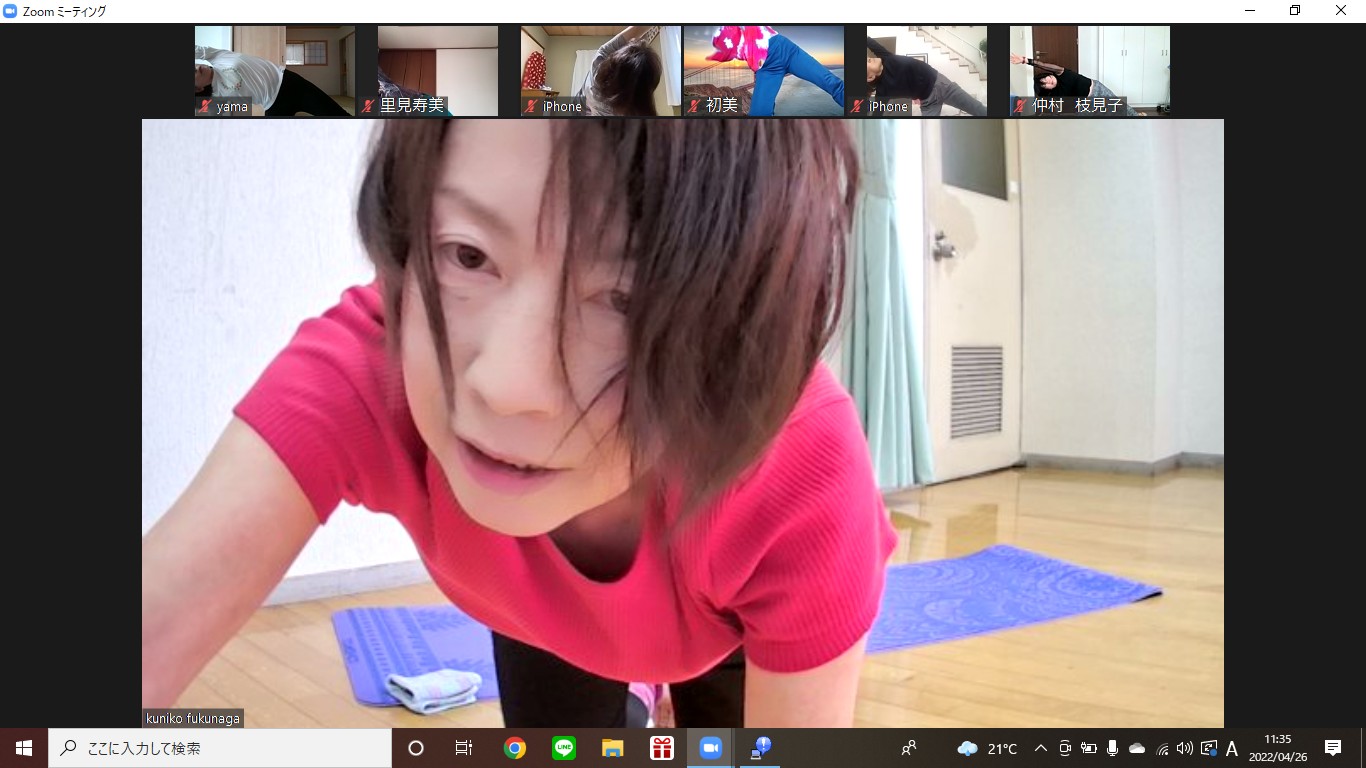
Task: Open the Wi-Fi network tray icon
Action: click(1162, 748)
